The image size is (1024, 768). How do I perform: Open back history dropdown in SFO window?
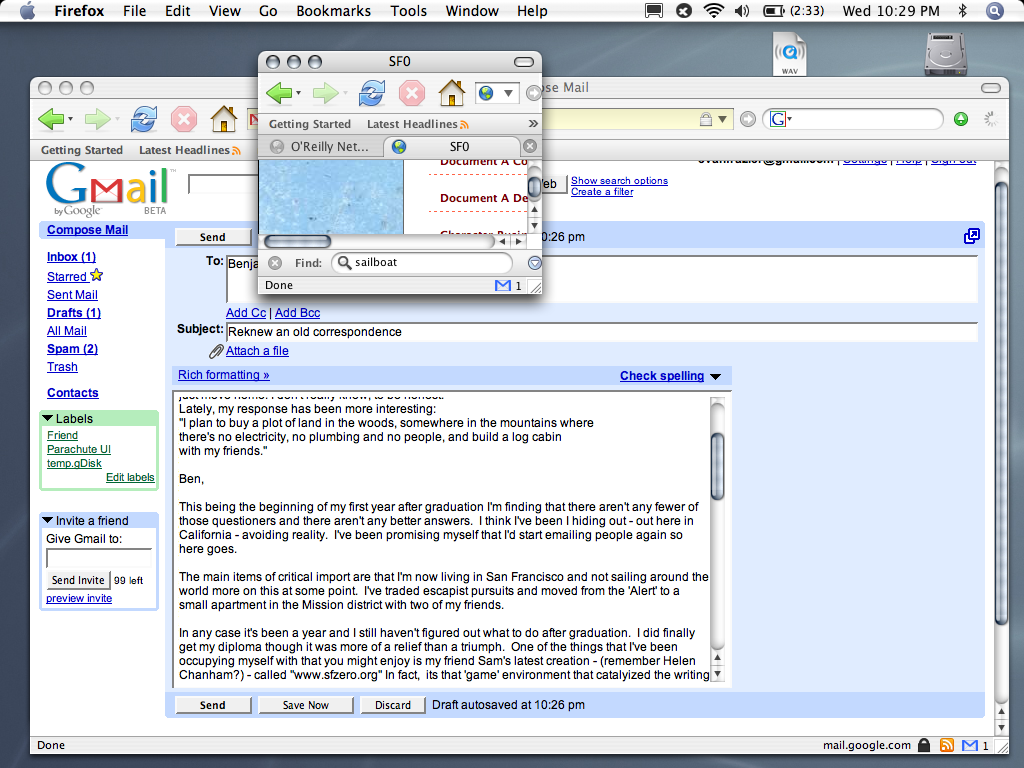pos(298,93)
